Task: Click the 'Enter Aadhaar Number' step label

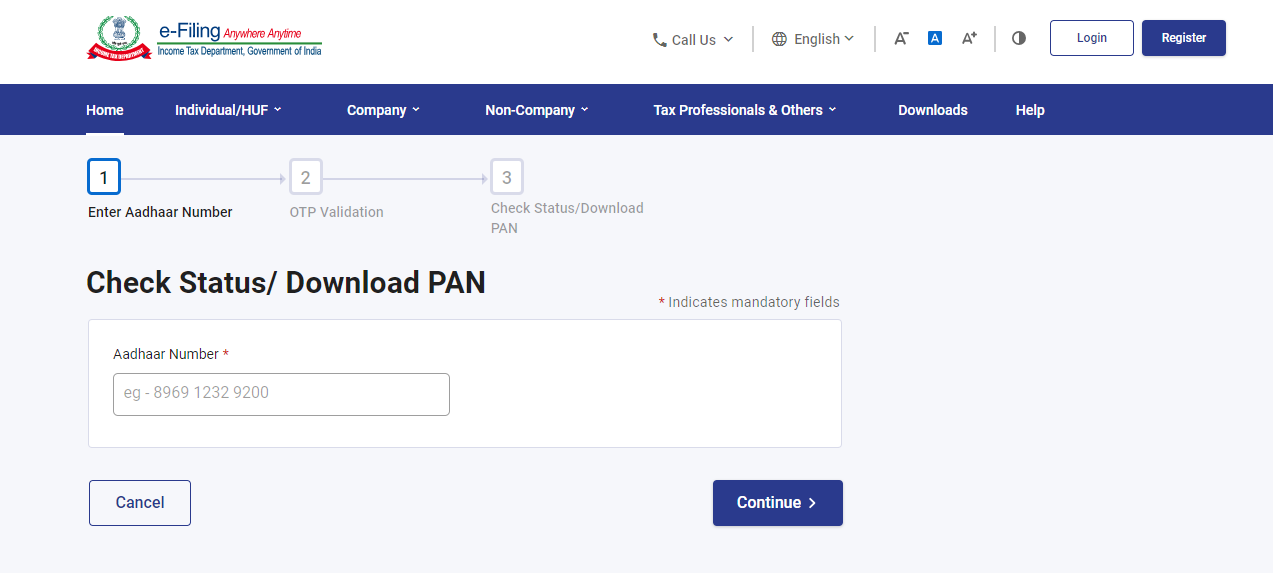Action: (x=160, y=212)
